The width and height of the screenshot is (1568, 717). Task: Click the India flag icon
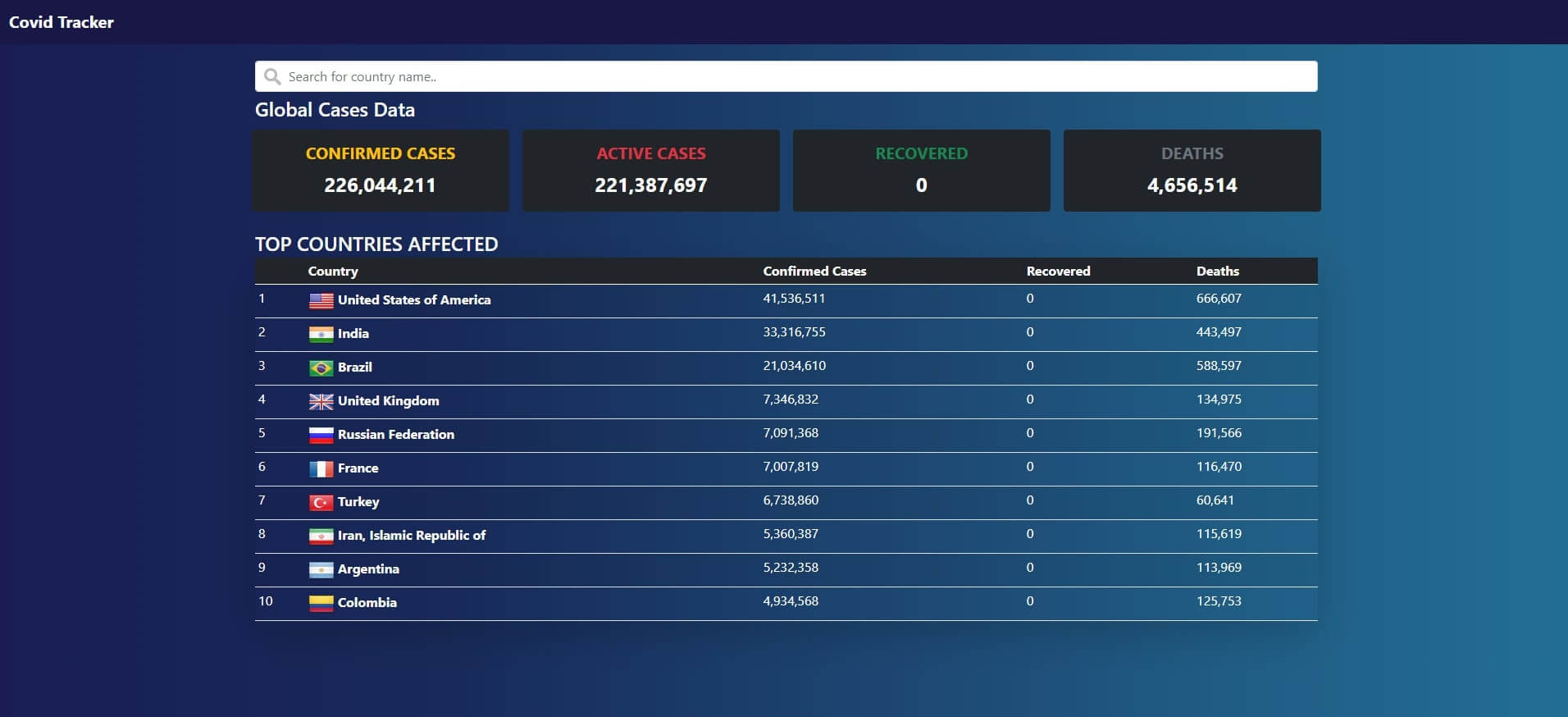point(321,335)
